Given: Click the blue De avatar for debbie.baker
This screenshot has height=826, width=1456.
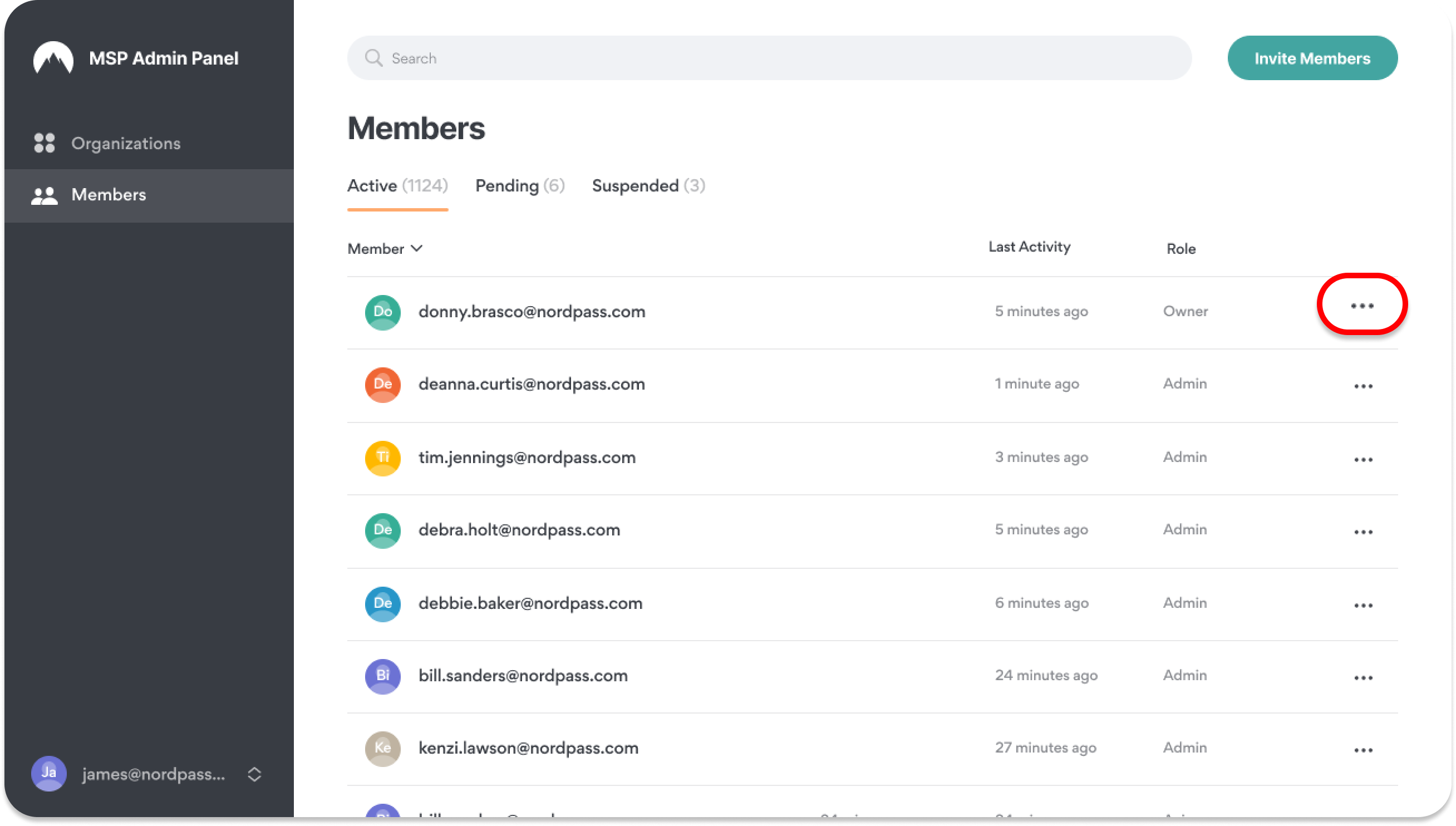Looking at the screenshot, I should [383, 603].
